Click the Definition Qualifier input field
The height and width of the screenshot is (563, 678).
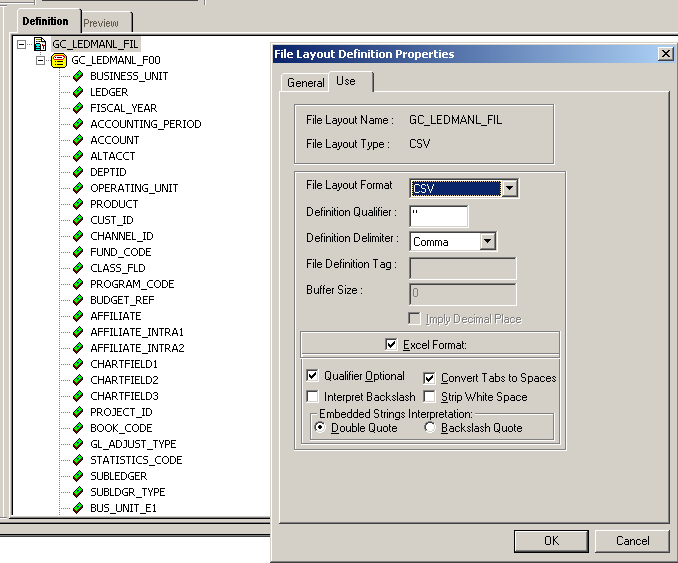(438, 216)
